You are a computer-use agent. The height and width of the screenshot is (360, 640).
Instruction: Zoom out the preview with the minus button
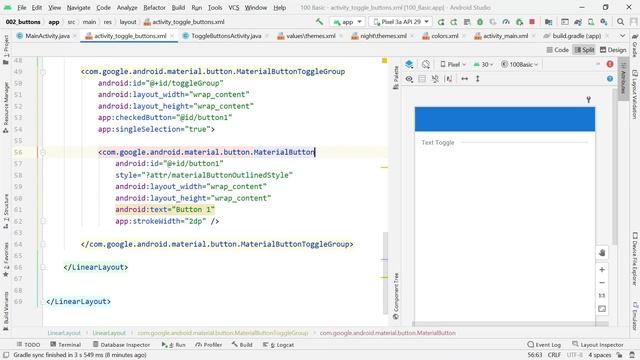pyautogui.click(x=602, y=282)
